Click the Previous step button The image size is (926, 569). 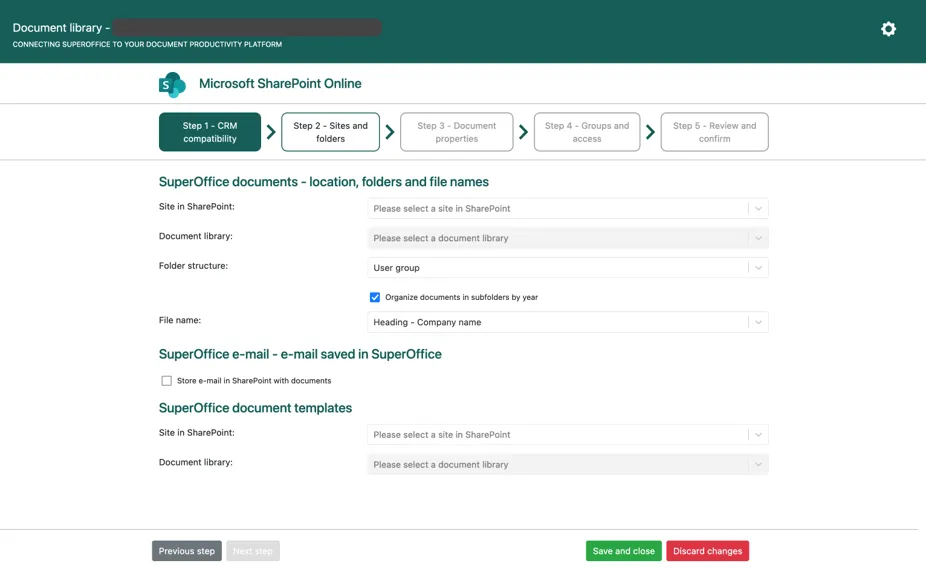tap(187, 551)
